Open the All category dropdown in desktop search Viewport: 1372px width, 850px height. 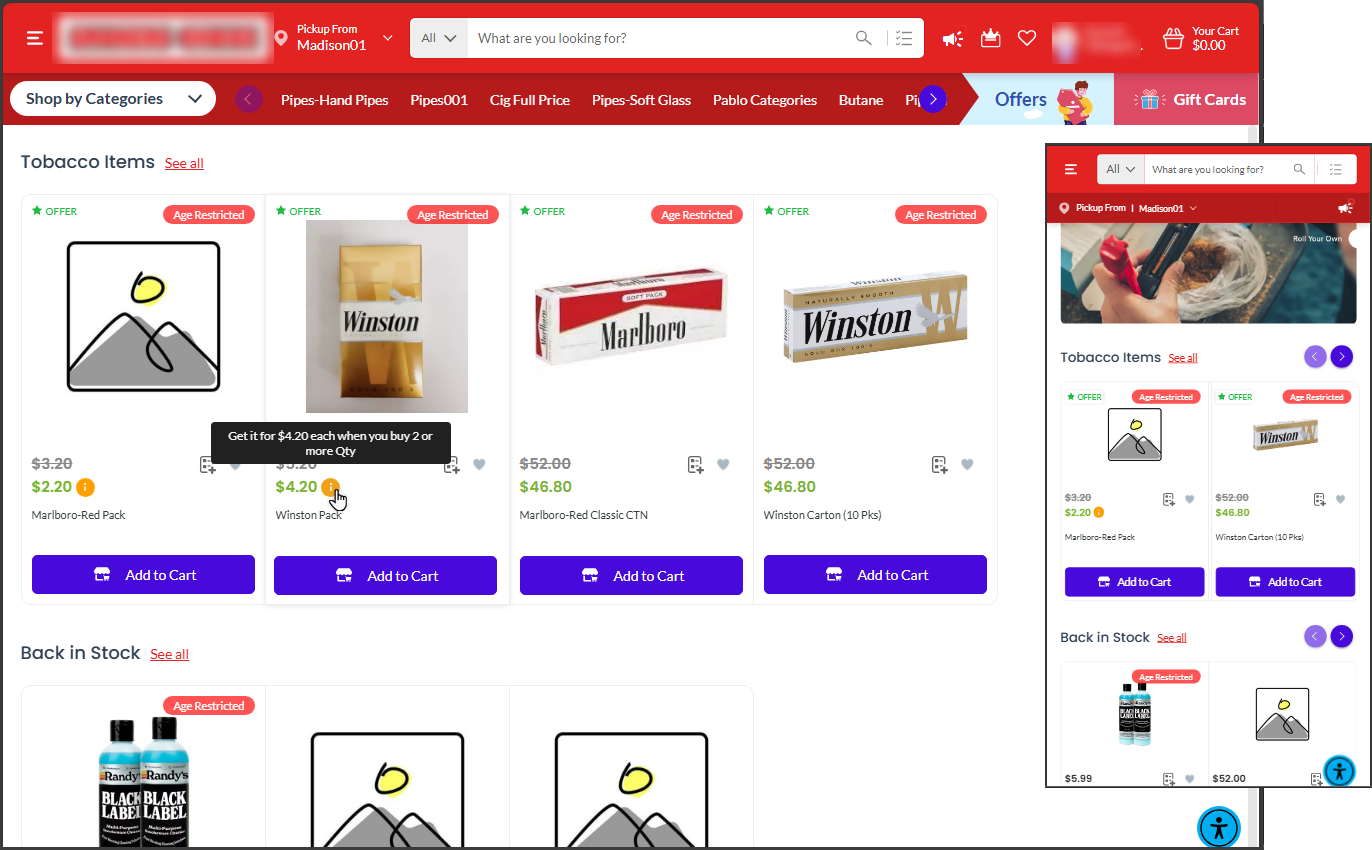coord(439,38)
